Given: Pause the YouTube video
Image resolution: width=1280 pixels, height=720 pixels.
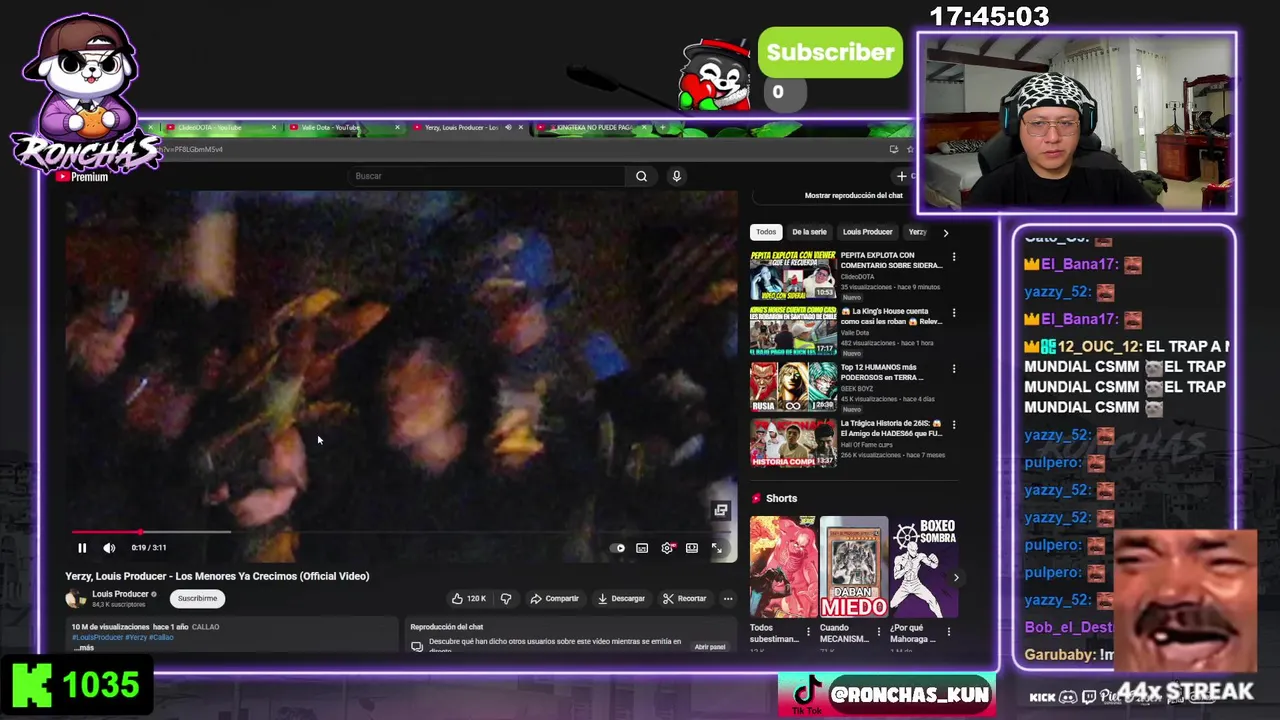Looking at the screenshot, I should point(82,548).
